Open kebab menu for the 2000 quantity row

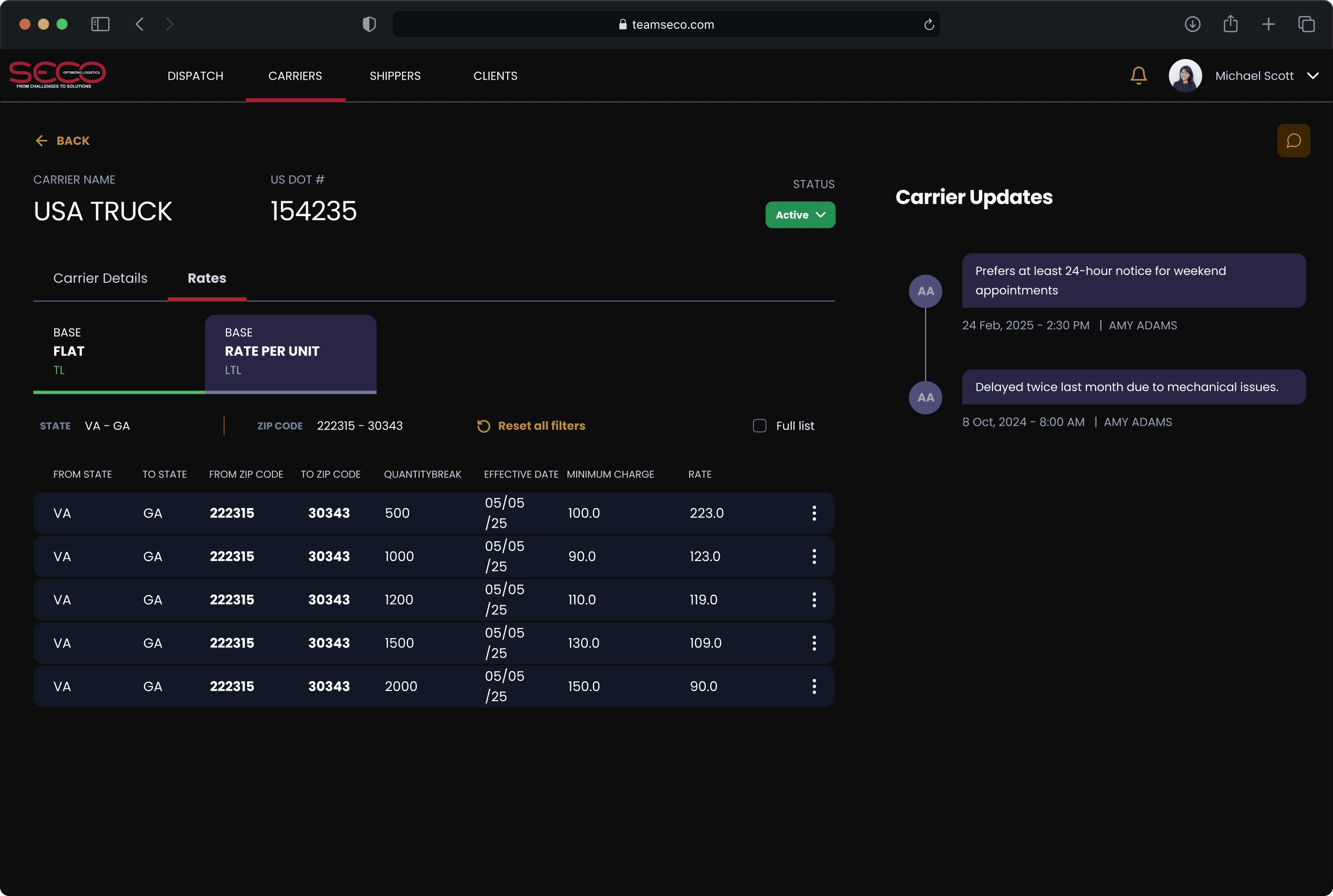pos(814,686)
